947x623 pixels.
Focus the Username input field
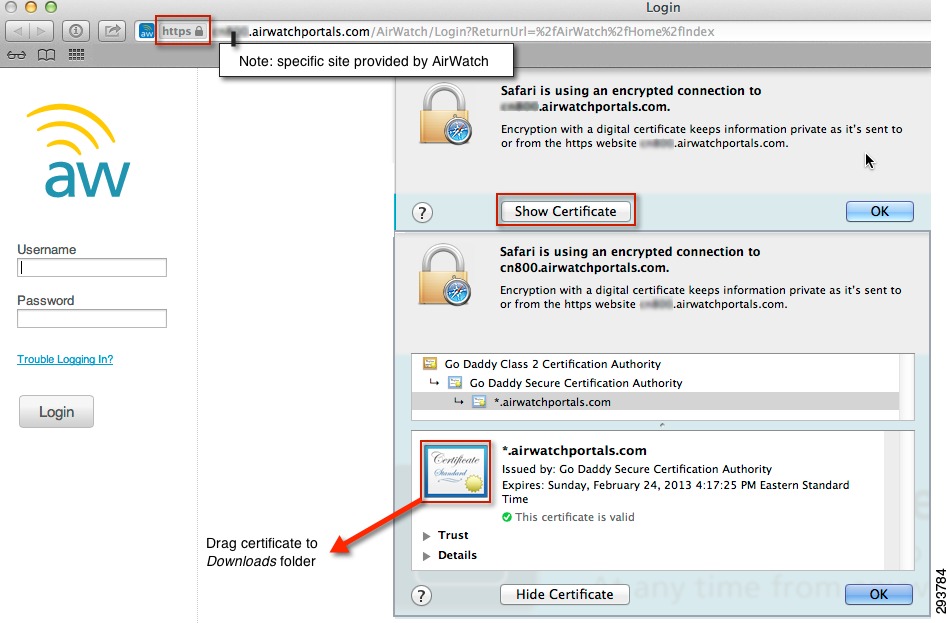pos(92,267)
